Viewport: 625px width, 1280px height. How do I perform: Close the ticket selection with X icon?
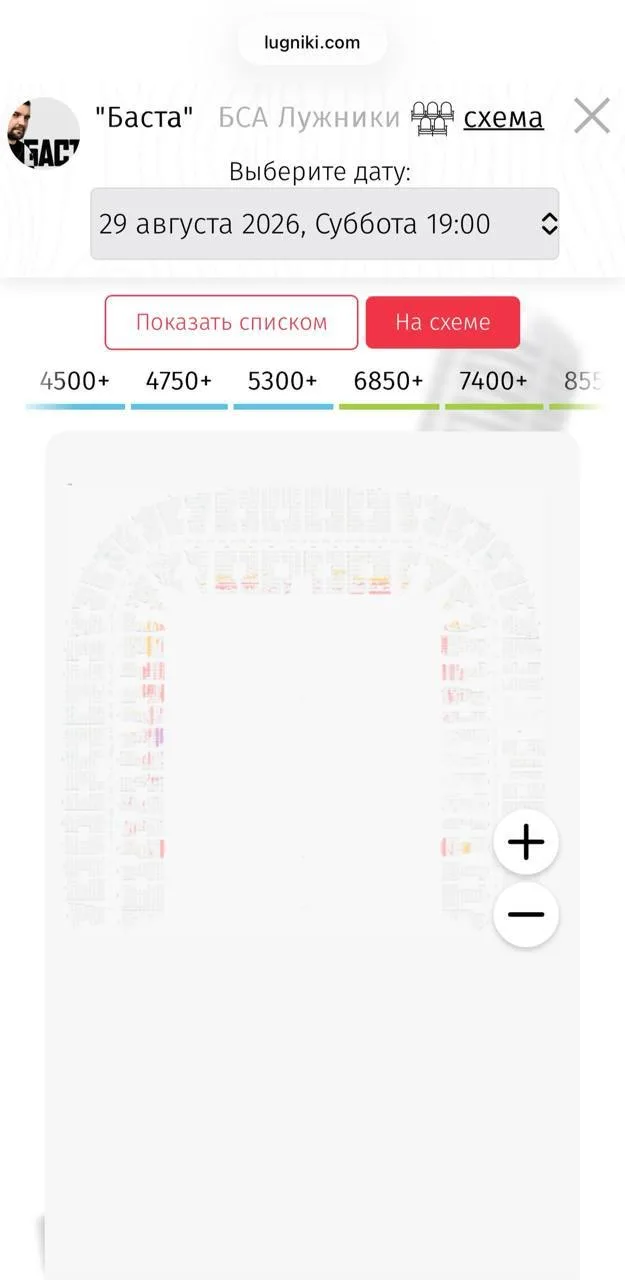[x=592, y=117]
